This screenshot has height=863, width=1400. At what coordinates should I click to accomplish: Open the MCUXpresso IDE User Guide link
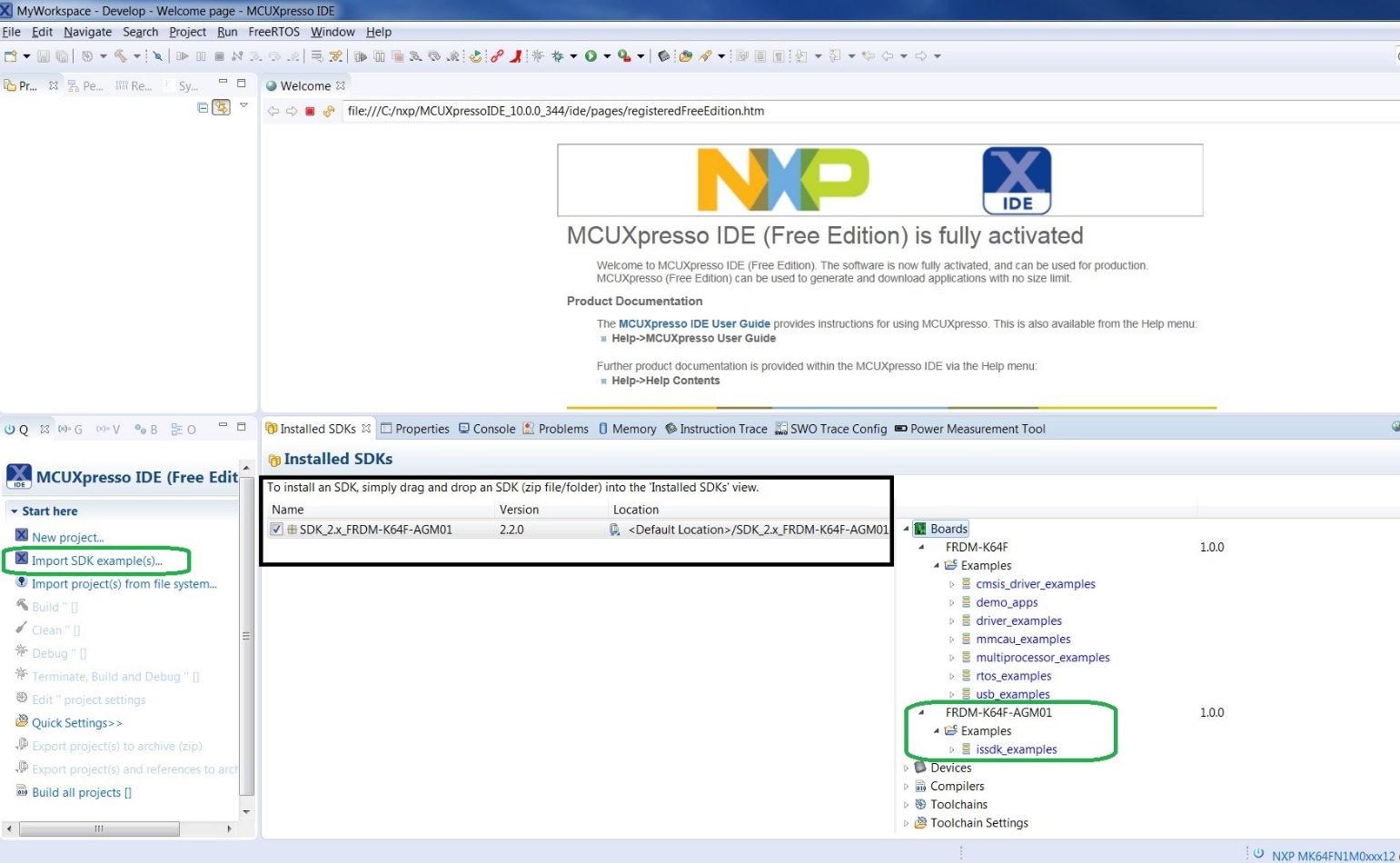(x=694, y=323)
